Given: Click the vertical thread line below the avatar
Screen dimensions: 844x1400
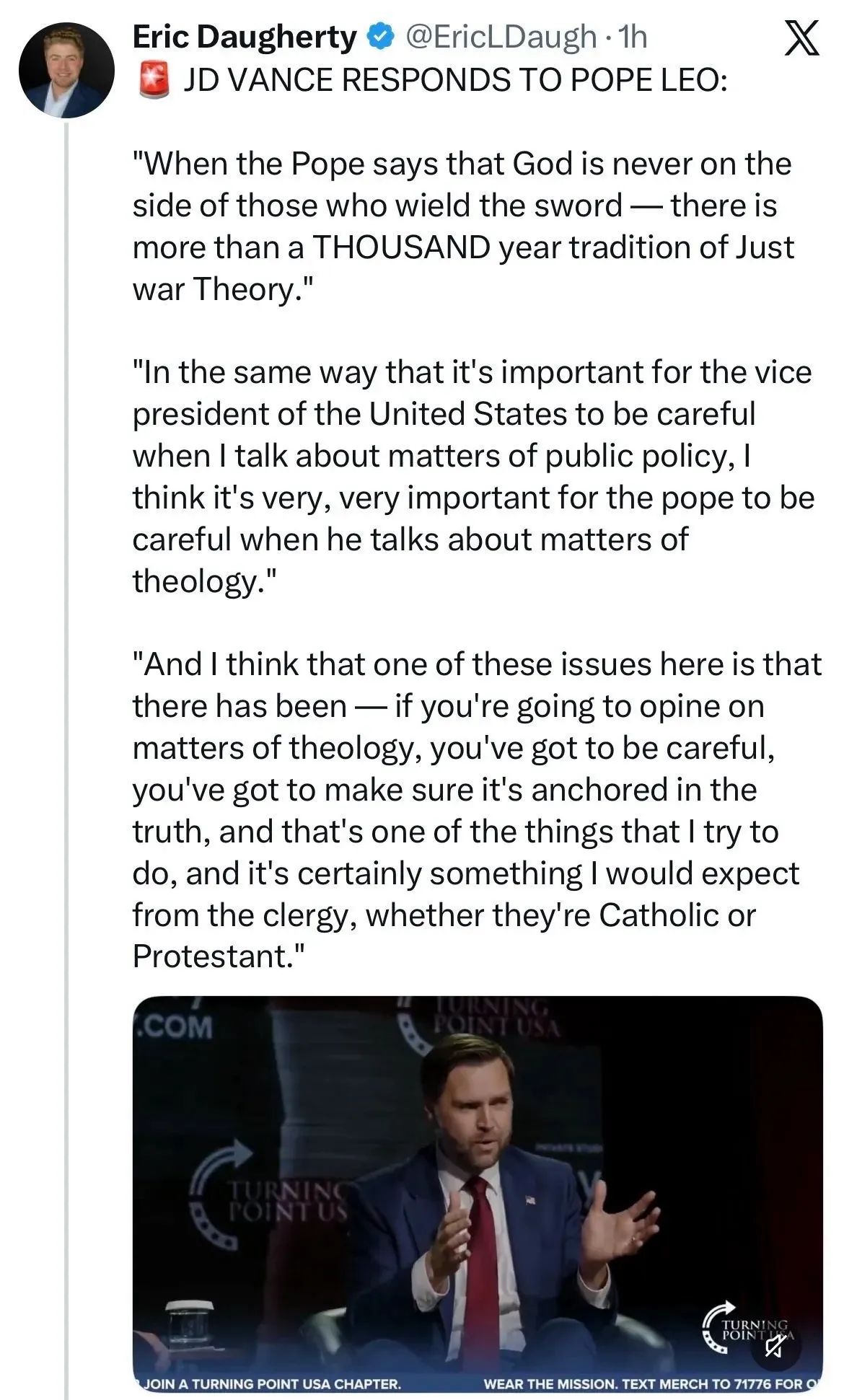Looking at the screenshot, I should [66, 721].
